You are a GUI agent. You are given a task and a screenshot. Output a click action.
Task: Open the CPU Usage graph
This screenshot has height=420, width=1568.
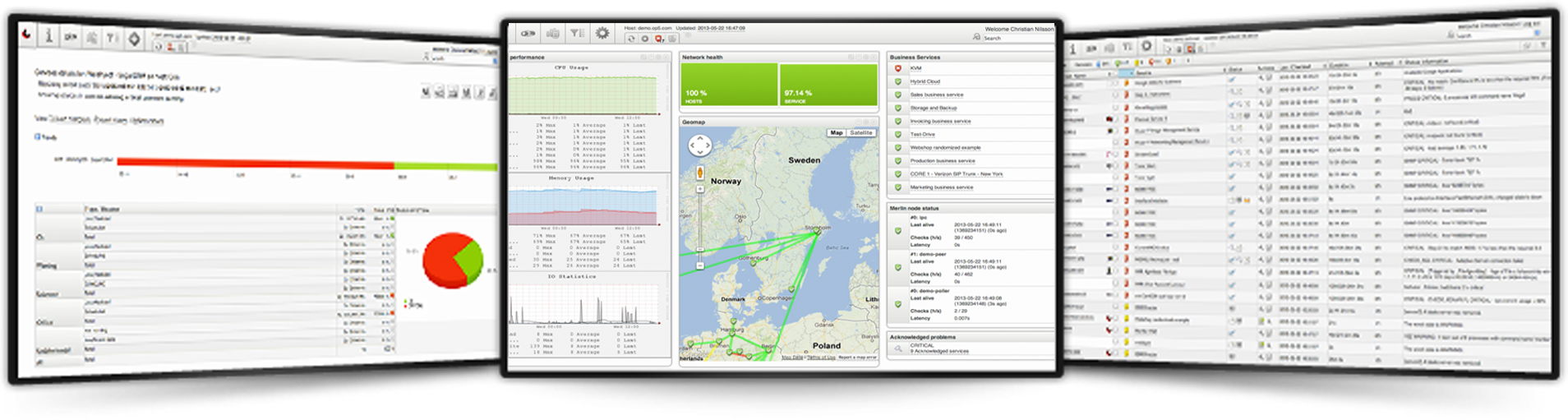click(x=583, y=95)
